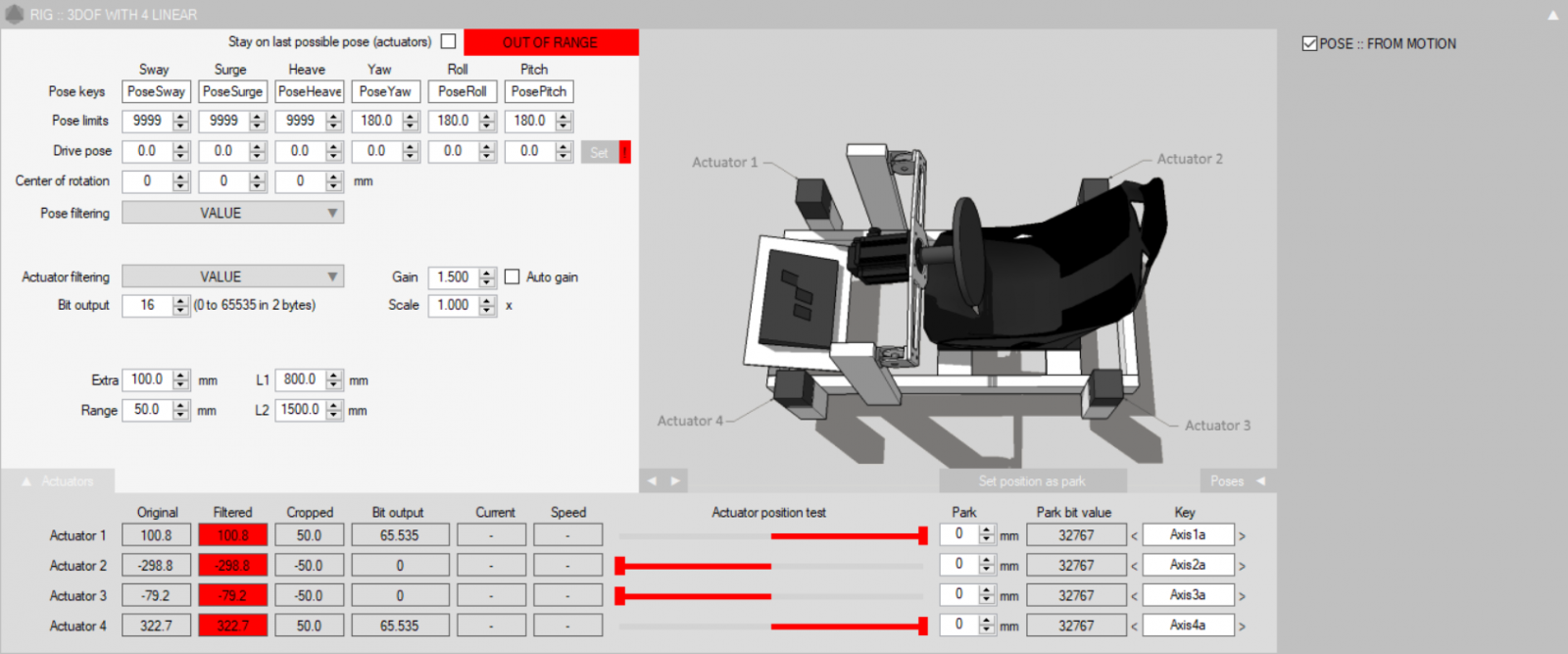Click left arrow beside Axis4a key
Viewport: 1568px width, 654px height.
tap(1134, 626)
